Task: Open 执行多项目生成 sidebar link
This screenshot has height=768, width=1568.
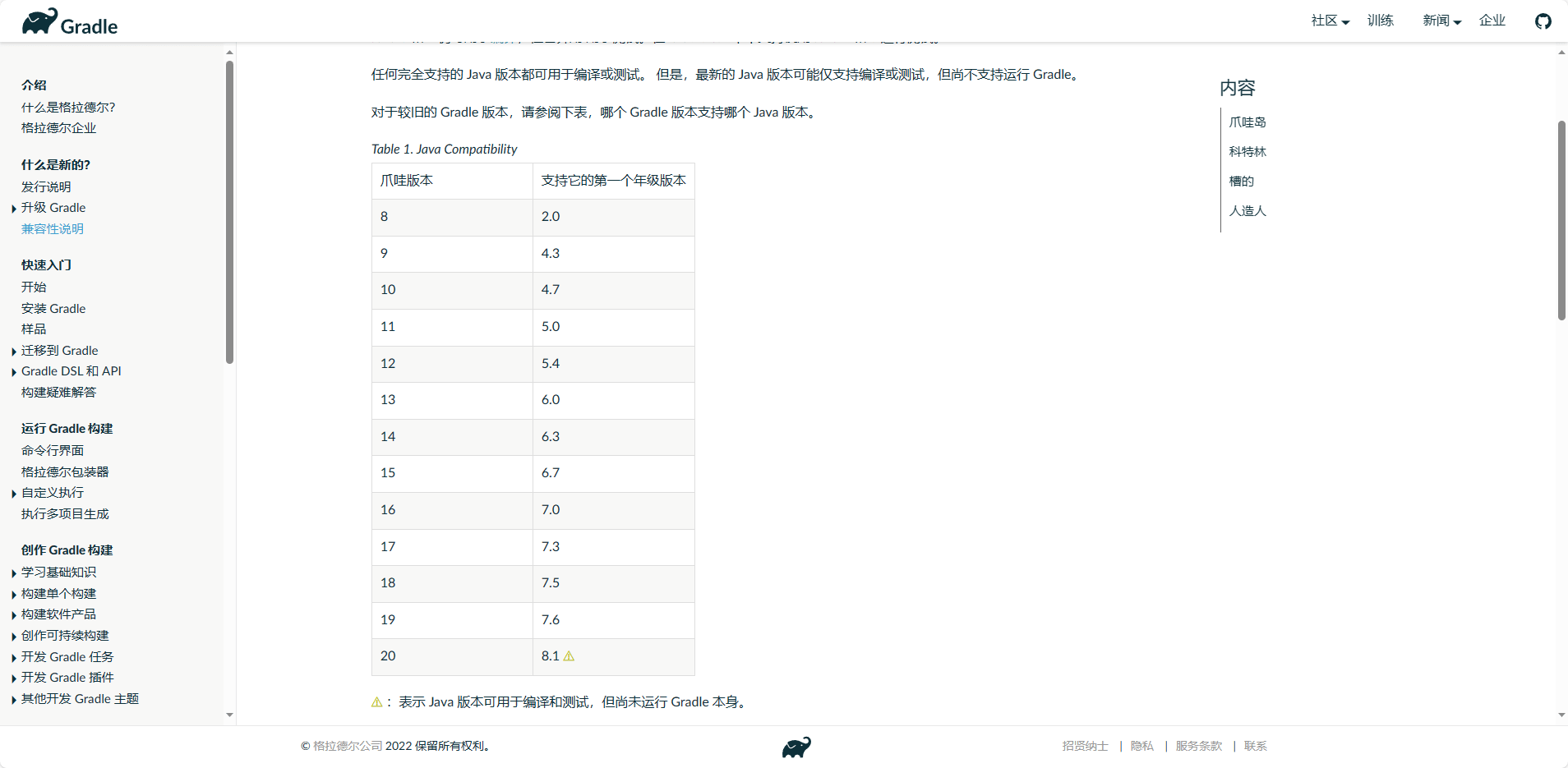Action: tap(65, 514)
